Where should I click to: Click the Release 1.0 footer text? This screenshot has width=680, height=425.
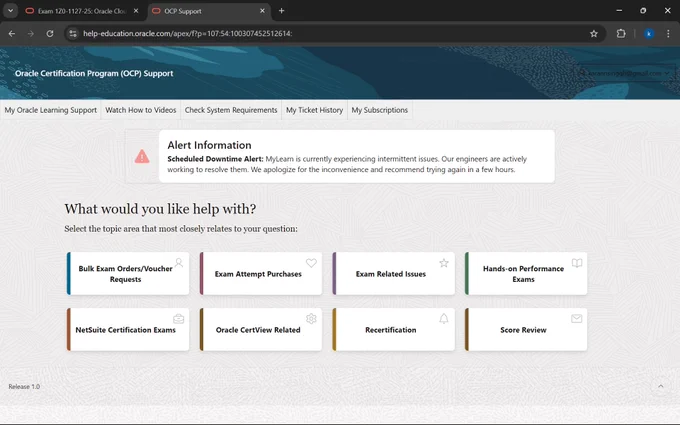tap(24, 386)
